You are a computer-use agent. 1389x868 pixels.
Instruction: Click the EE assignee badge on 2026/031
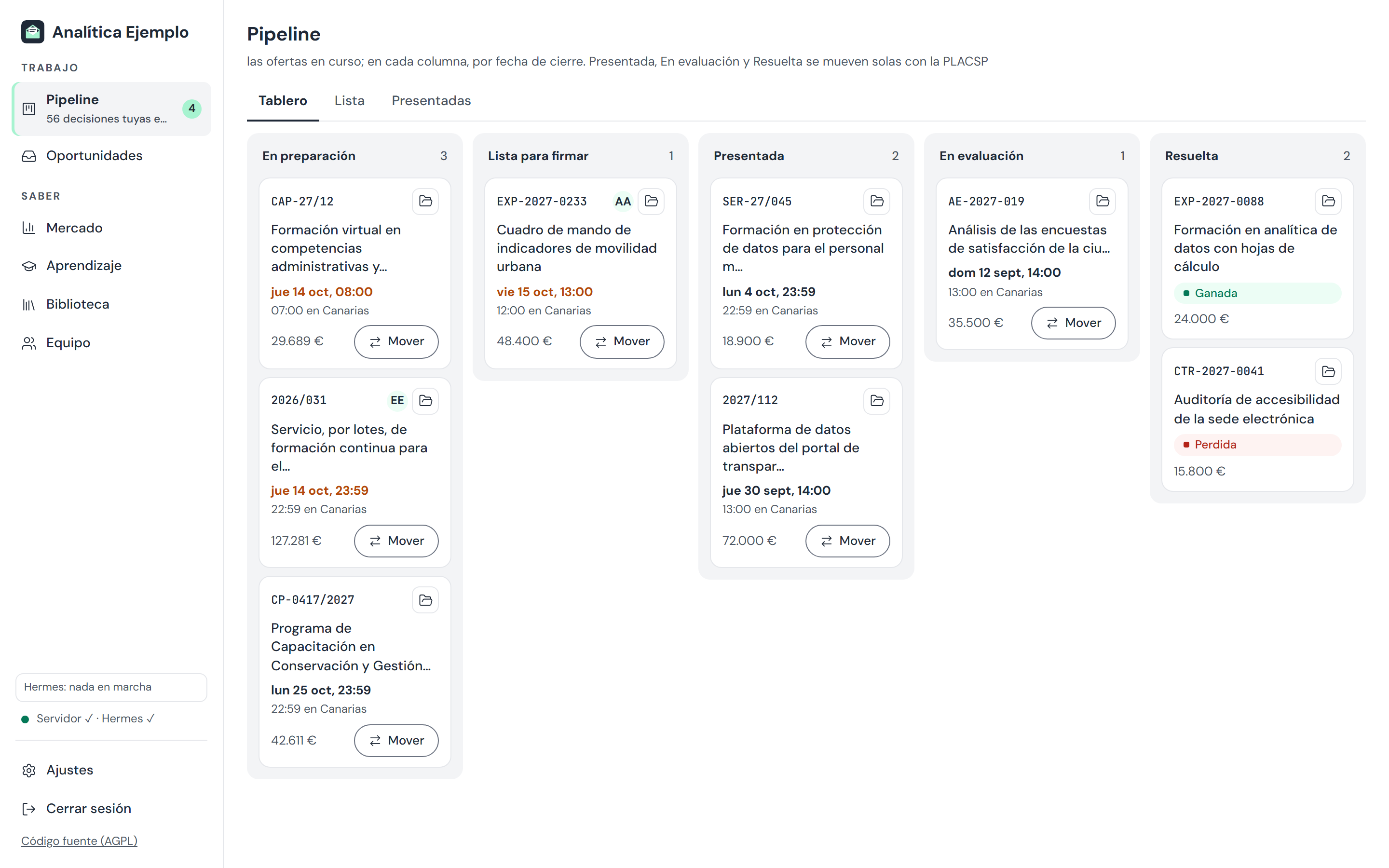pyautogui.click(x=397, y=400)
